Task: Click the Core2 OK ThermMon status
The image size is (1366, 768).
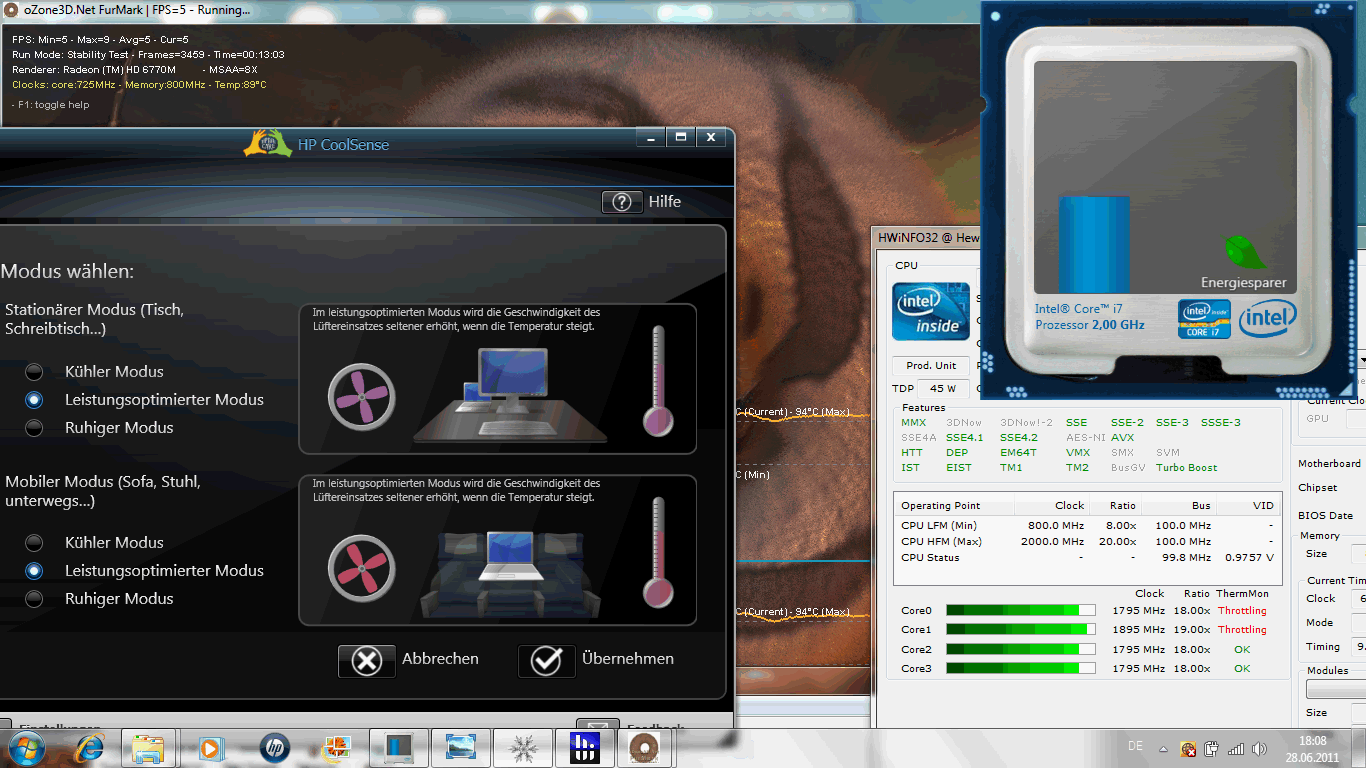Action: [x=1242, y=649]
